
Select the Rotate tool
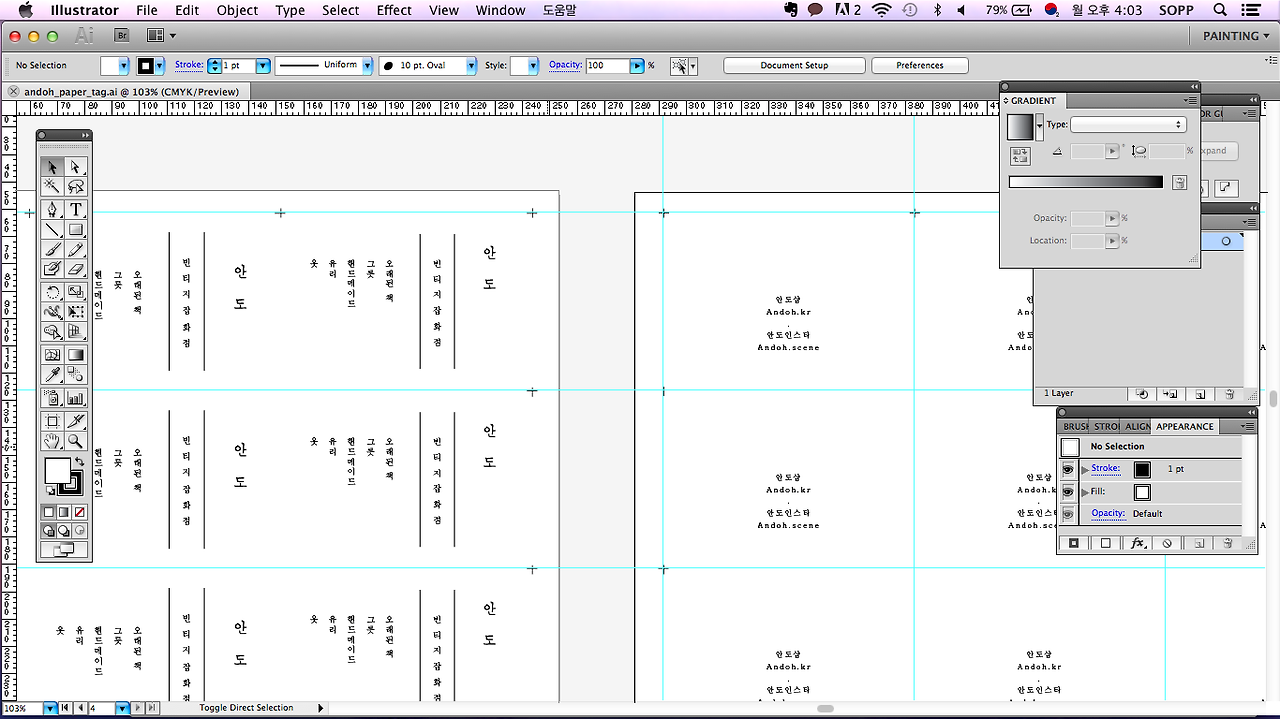click(x=53, y=292)
